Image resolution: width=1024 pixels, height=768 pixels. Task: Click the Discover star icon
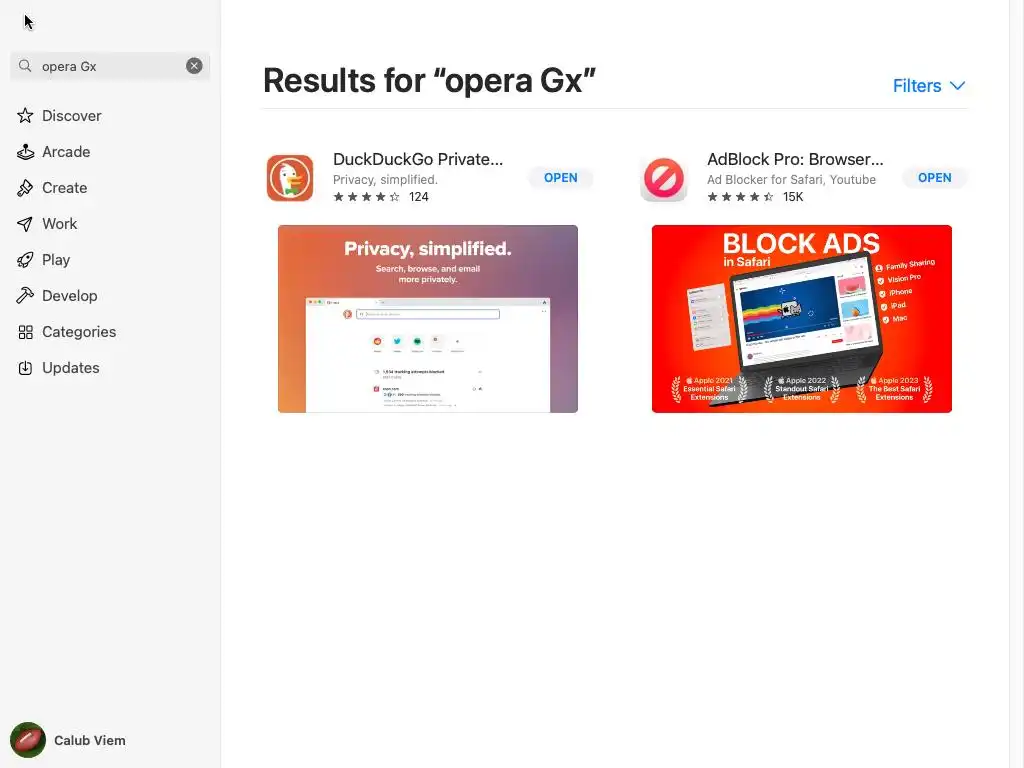point(25,116)
